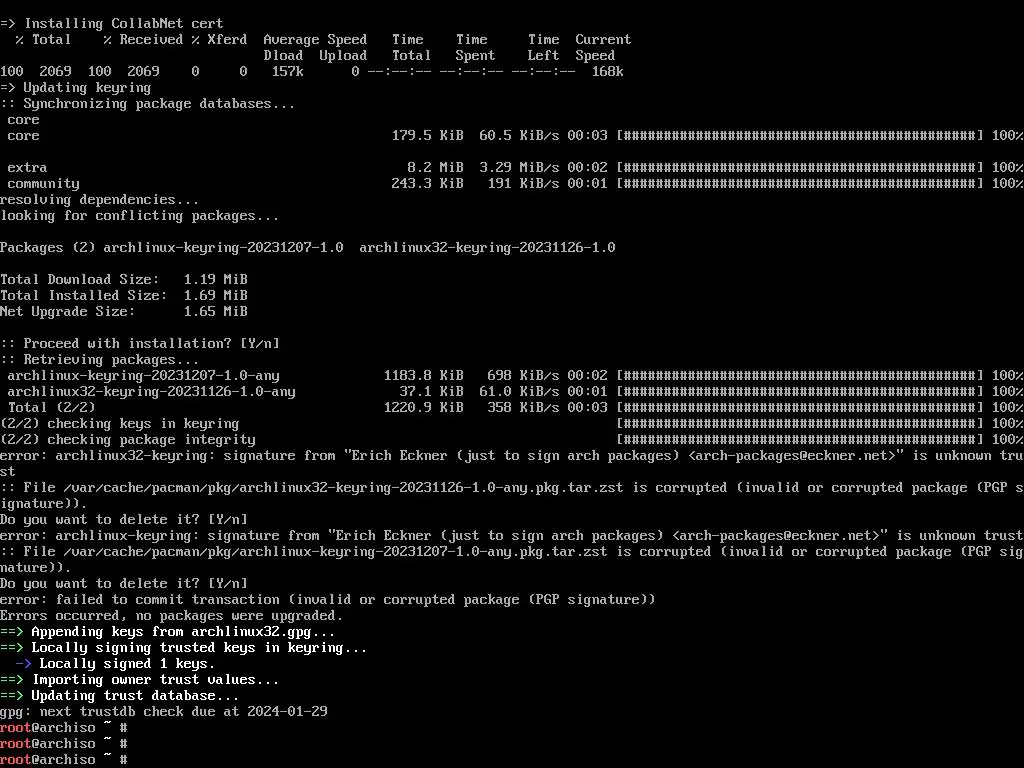The image size is (1024, 768).
Task: Select the 'community' repository name
Action: tap(44, 184)
